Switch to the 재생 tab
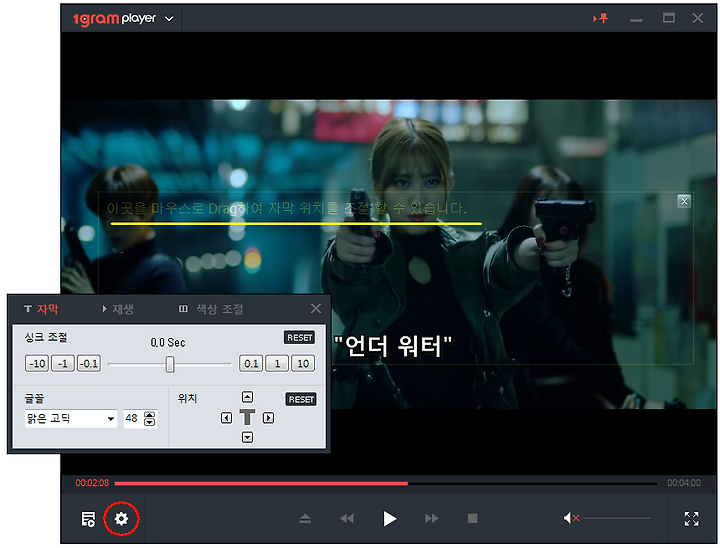 118,309
